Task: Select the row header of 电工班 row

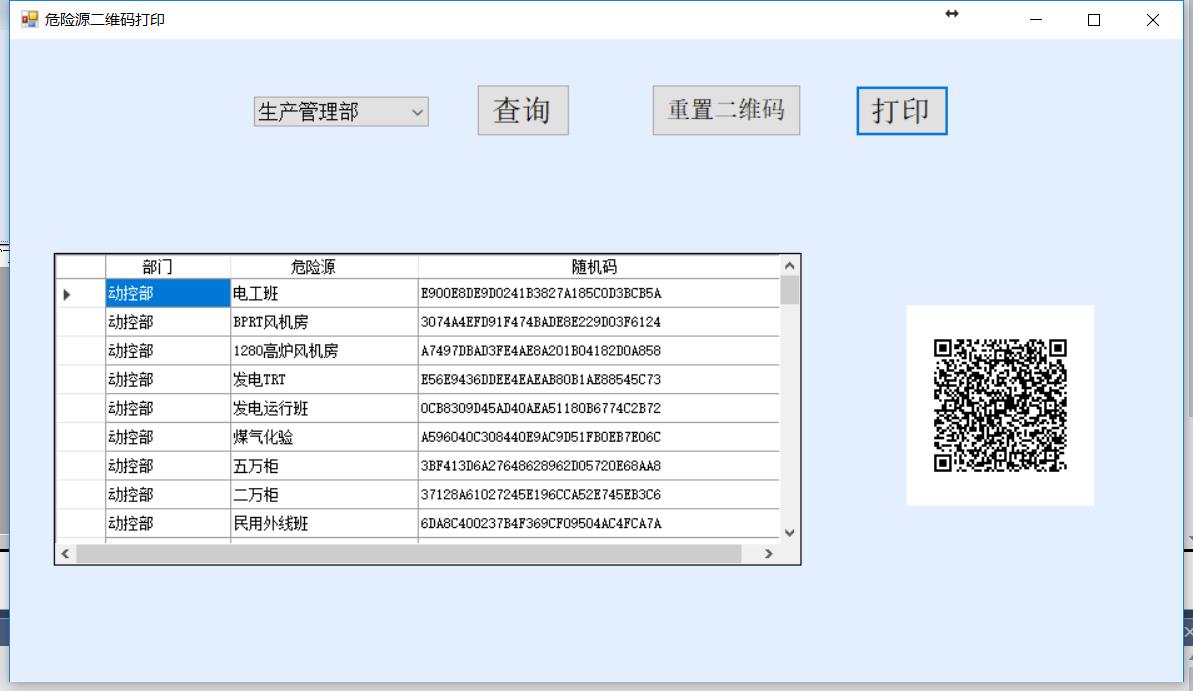Action: [x=81, y=294]
